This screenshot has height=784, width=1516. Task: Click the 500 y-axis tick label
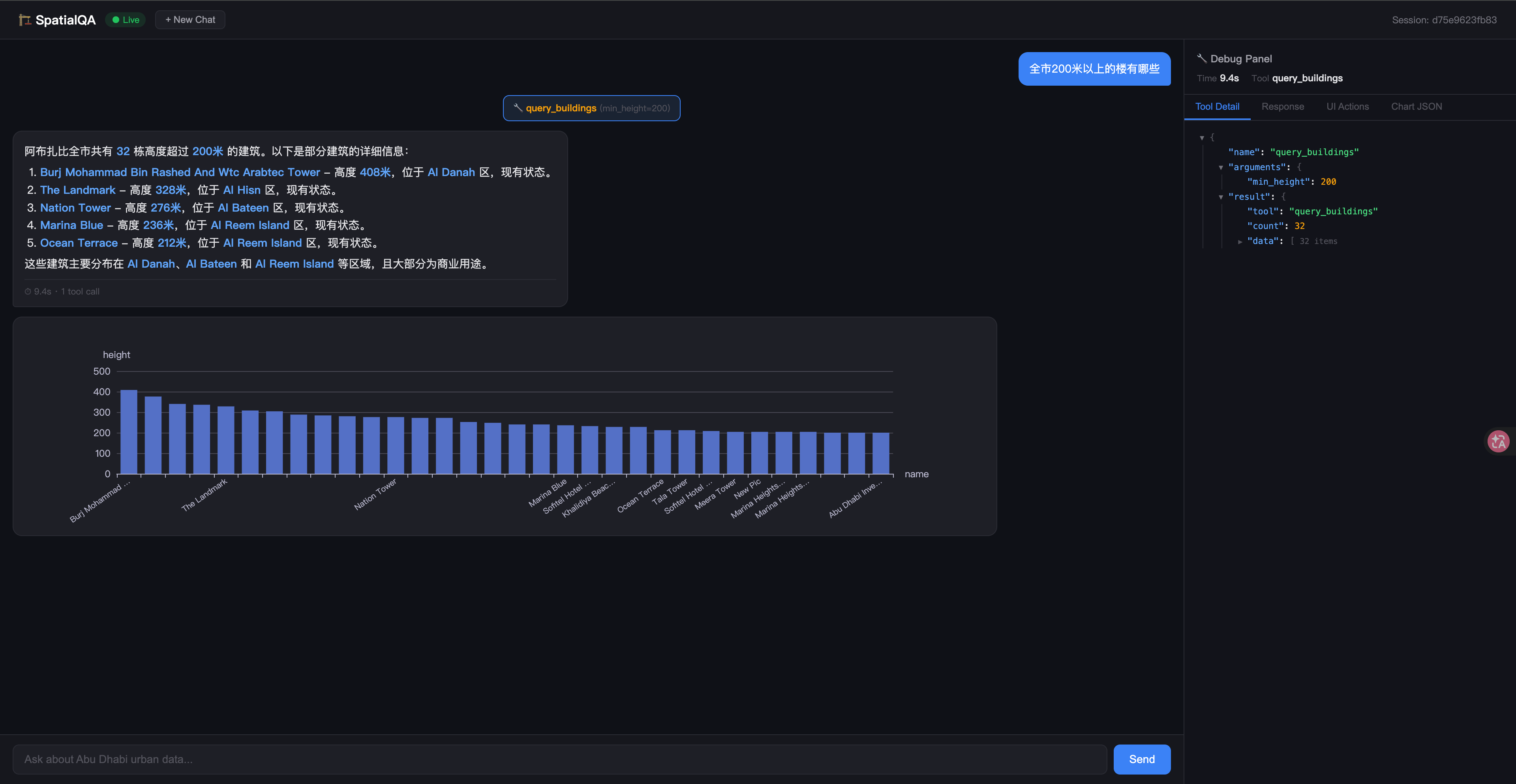[102, 371]
